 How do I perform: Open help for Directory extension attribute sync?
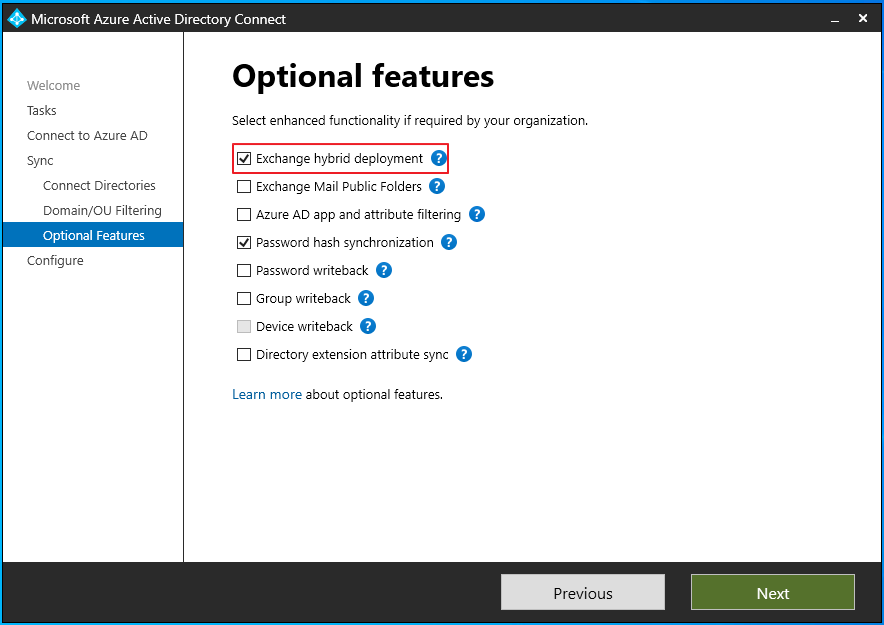[x=464, y=354]
